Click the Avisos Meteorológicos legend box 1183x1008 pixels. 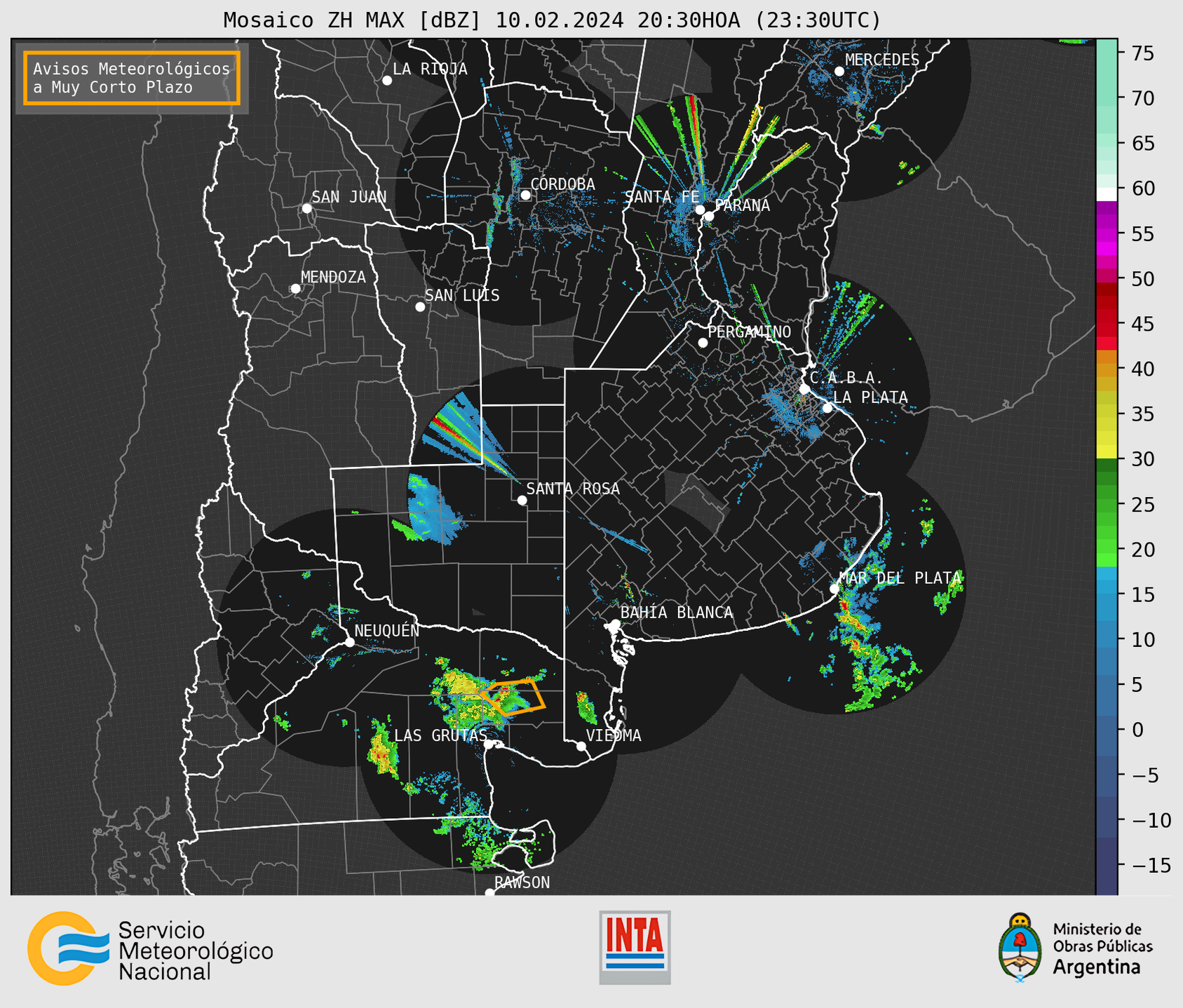[x=132, y=78]
